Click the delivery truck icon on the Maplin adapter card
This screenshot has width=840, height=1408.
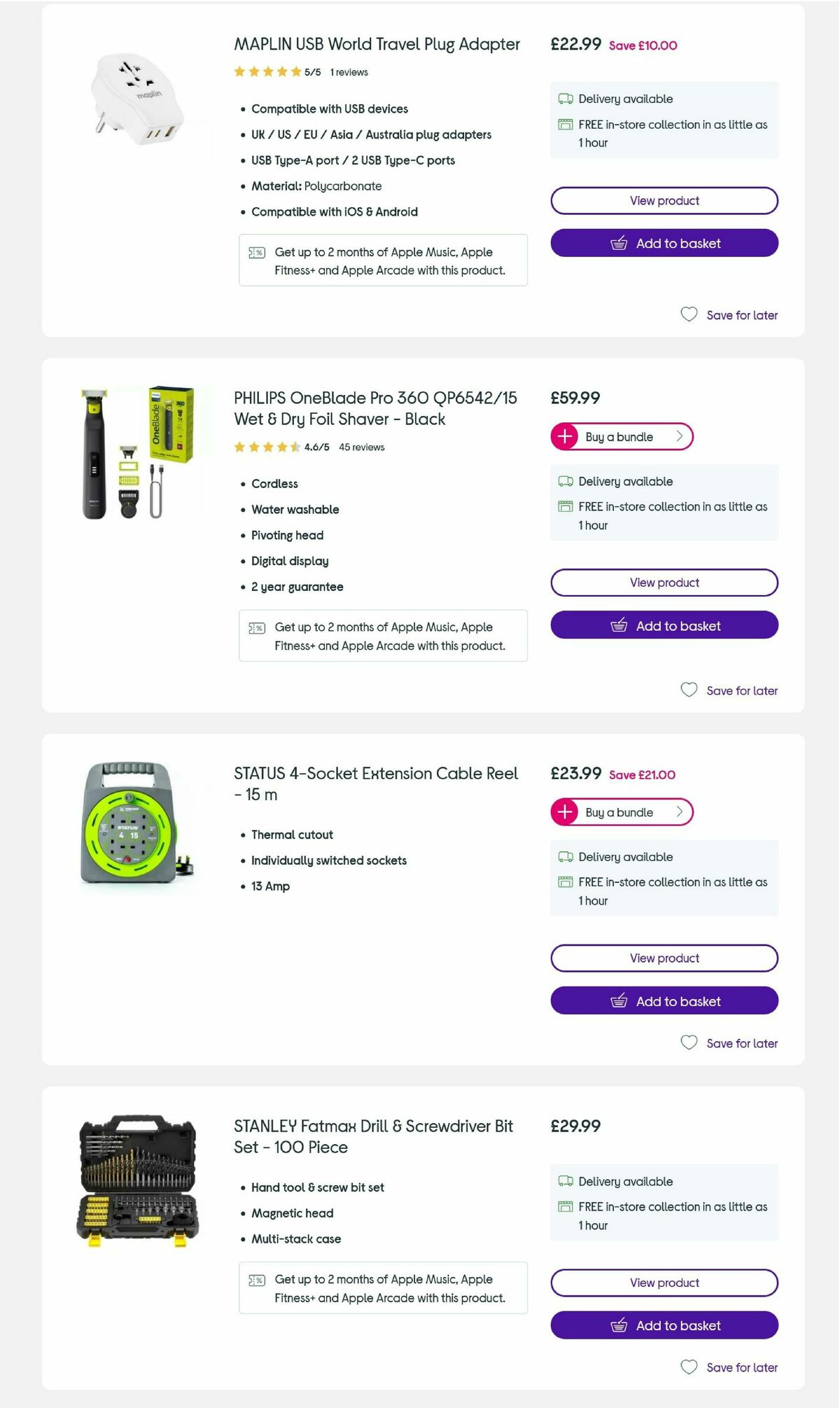(564, 99)
